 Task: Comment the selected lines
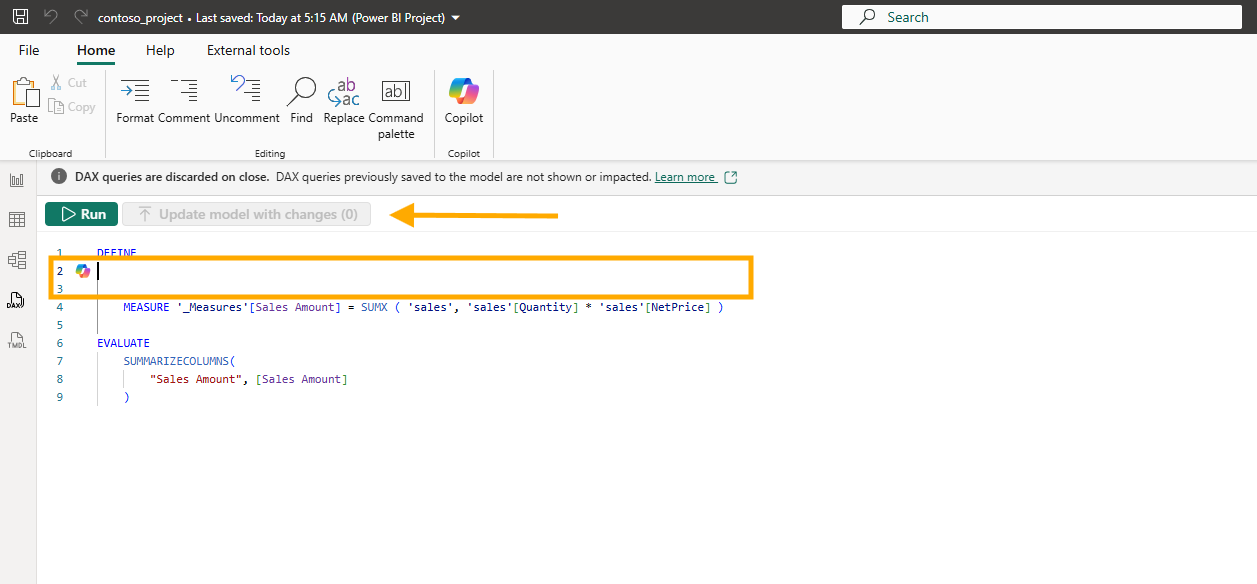coord(184,101)
